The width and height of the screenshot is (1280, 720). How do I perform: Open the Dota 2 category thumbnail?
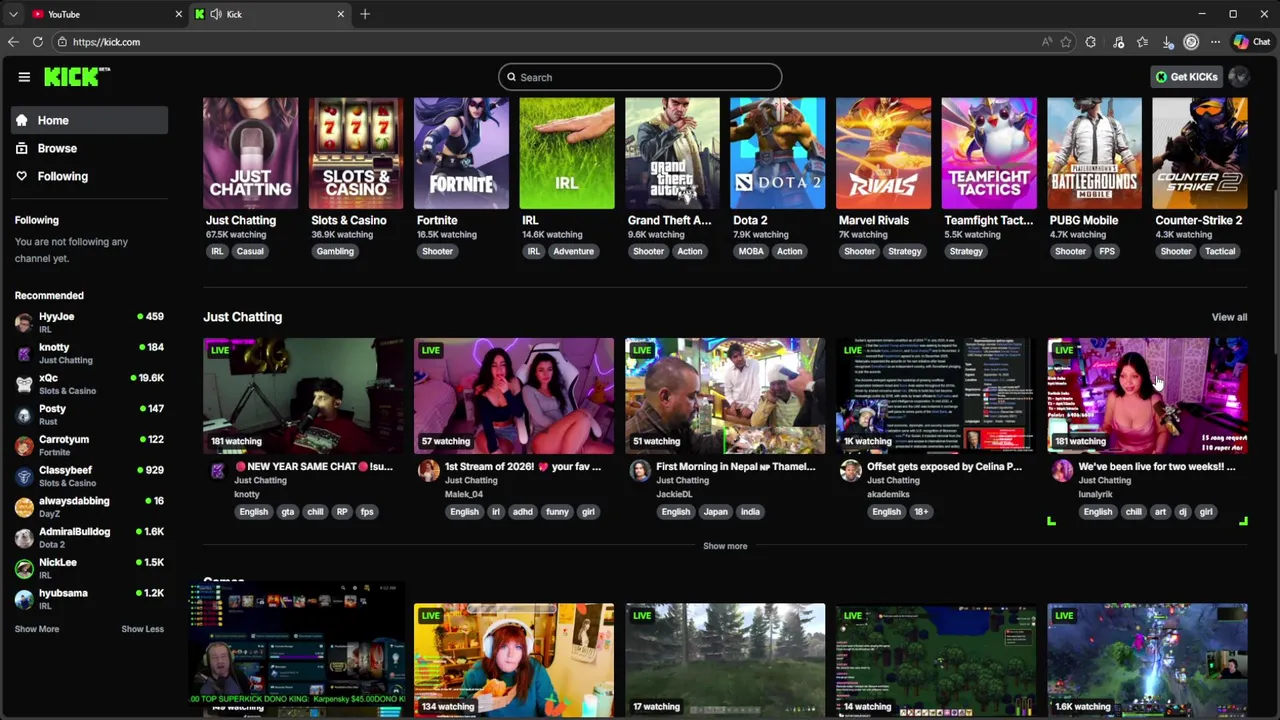click(x=778, y=153)
